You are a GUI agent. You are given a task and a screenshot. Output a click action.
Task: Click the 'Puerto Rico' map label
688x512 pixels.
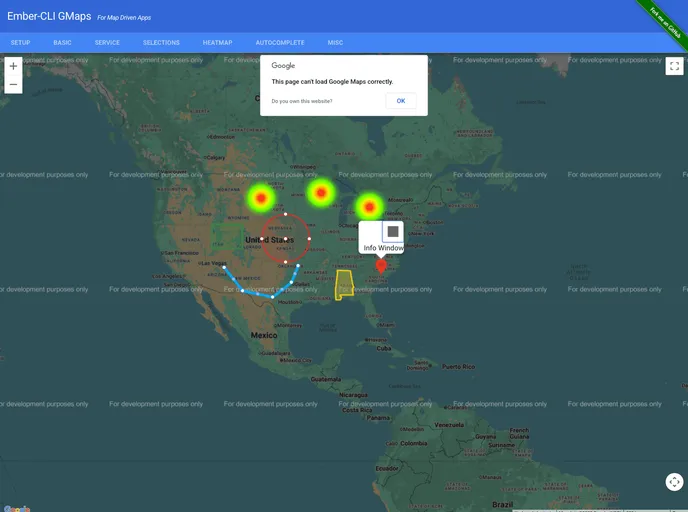click(459, 367)
